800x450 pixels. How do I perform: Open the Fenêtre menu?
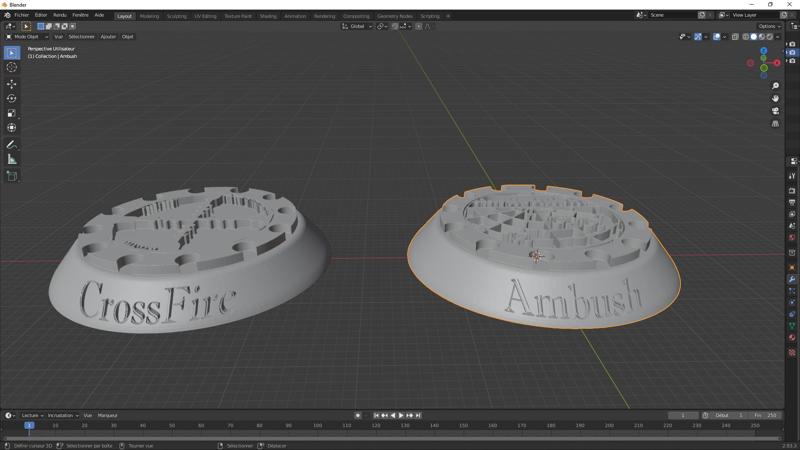coord(81,15)
